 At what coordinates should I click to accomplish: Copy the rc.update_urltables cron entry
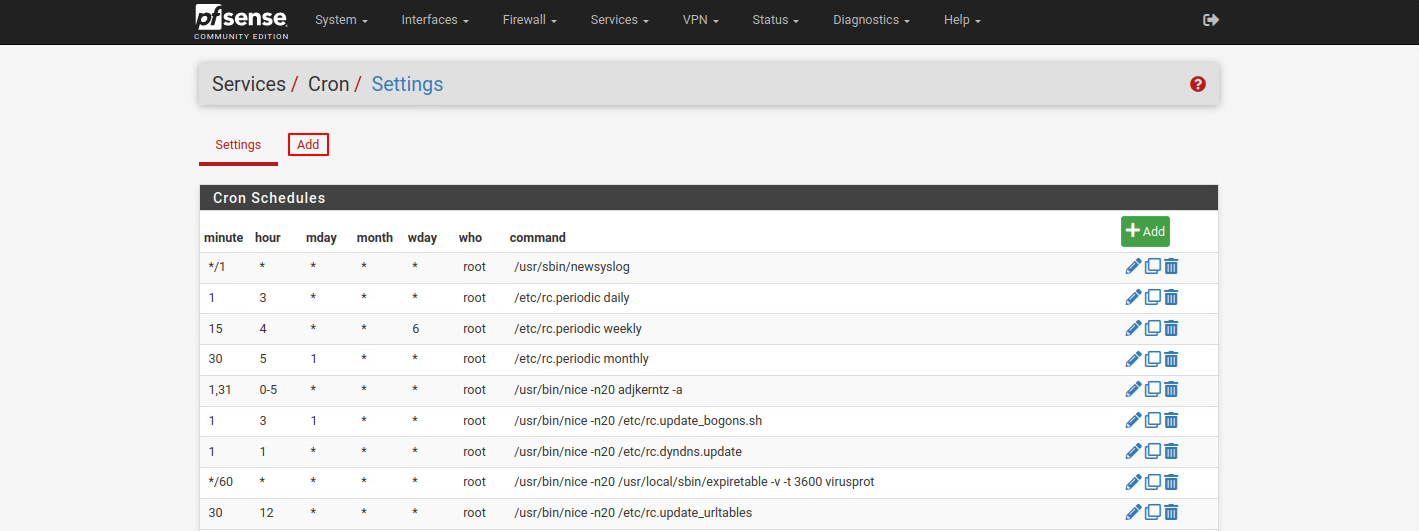1152,513
